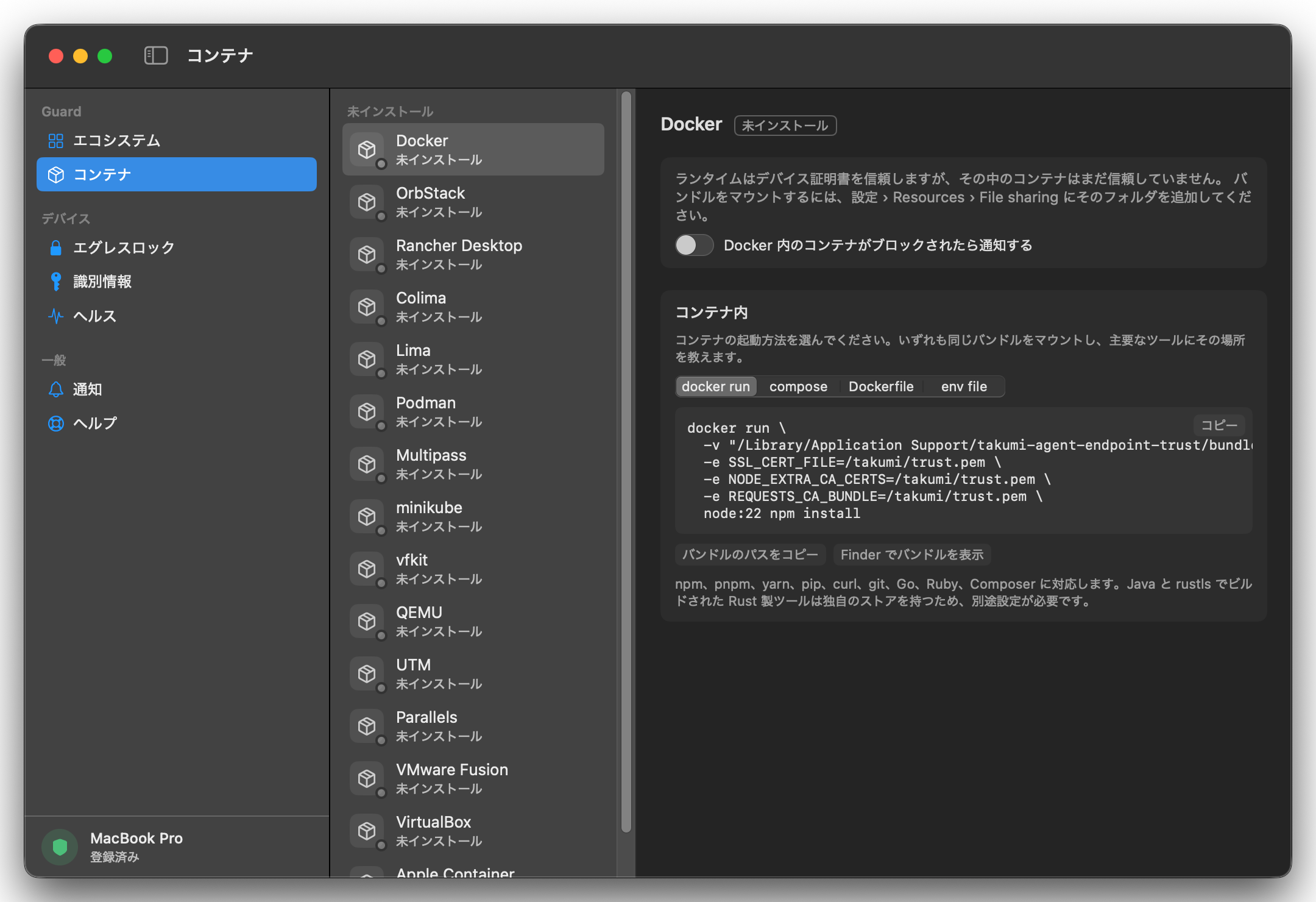This screenshot has height=902, width=1316.
Task: Click the vfkit container icon
Action: click(x=367, y=569)
